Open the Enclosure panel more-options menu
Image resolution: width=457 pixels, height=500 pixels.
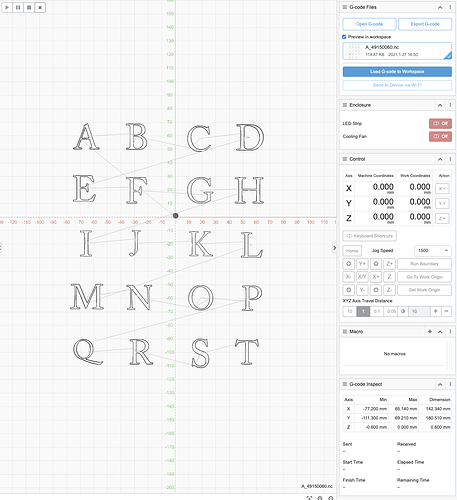point(450,105)
